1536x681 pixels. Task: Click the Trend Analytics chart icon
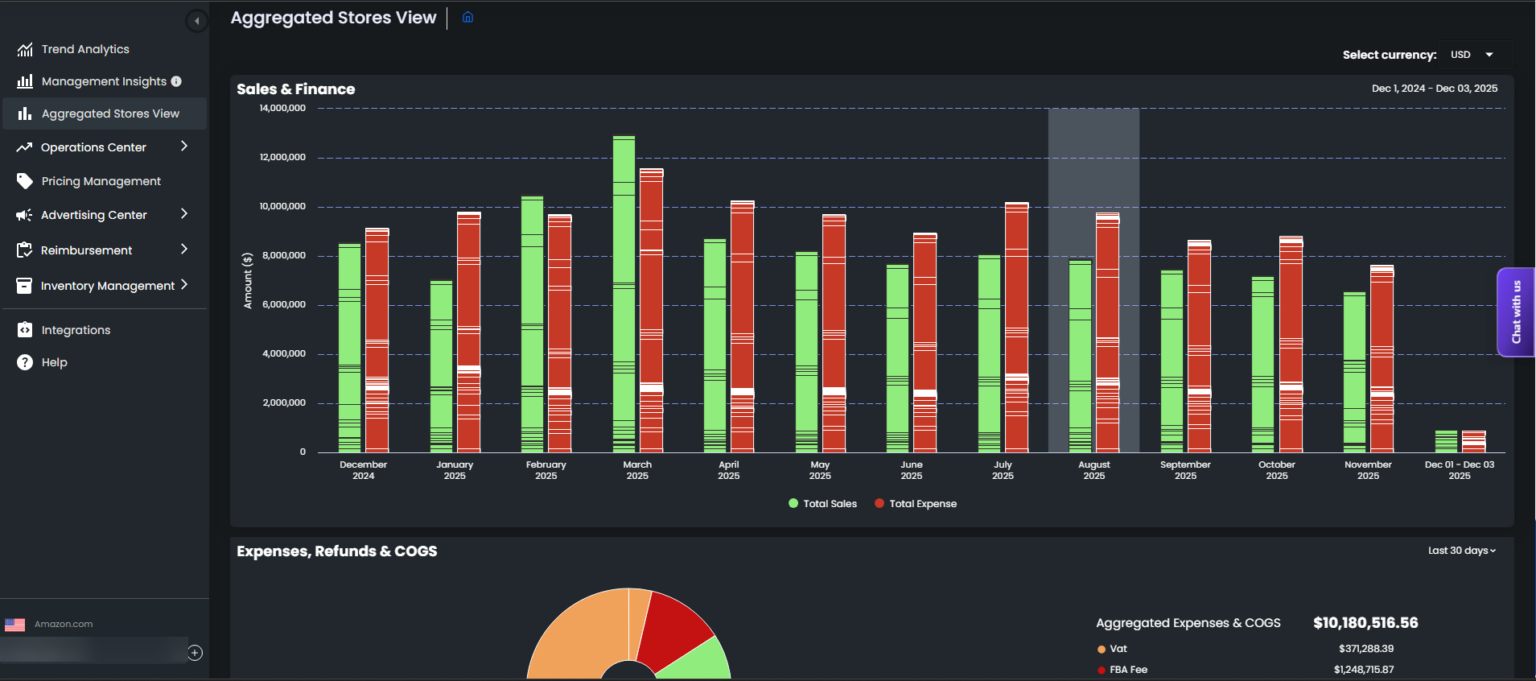click(x=25, y=49)
